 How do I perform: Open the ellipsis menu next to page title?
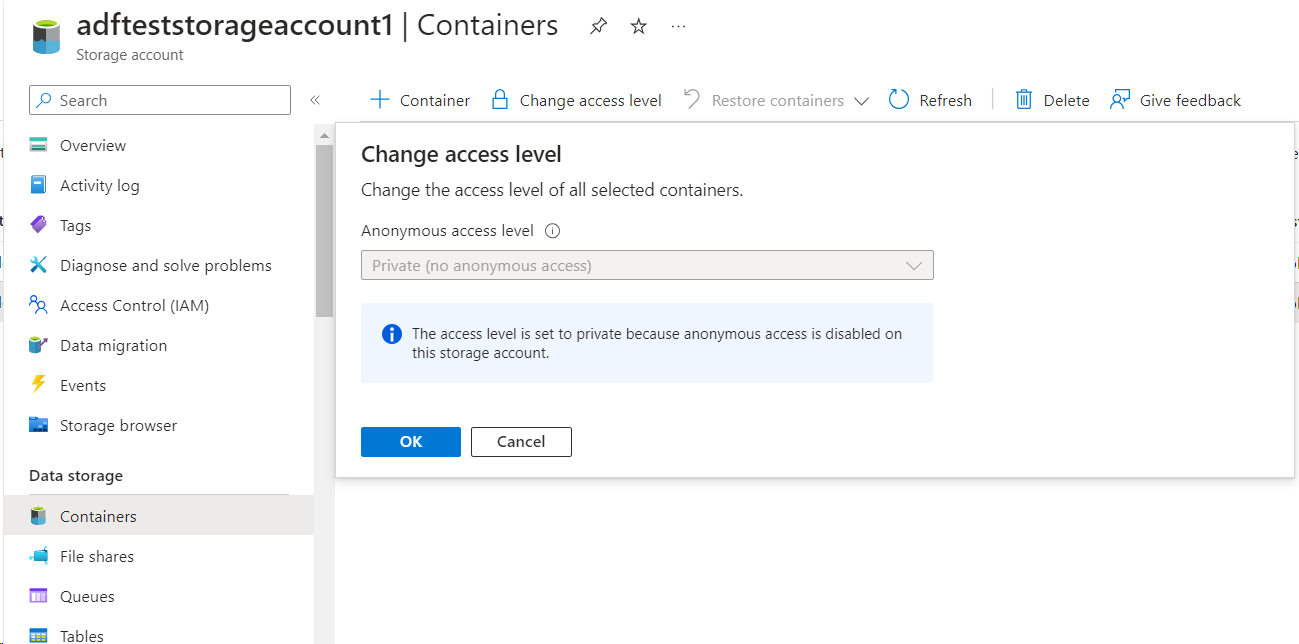click(678, 26)
